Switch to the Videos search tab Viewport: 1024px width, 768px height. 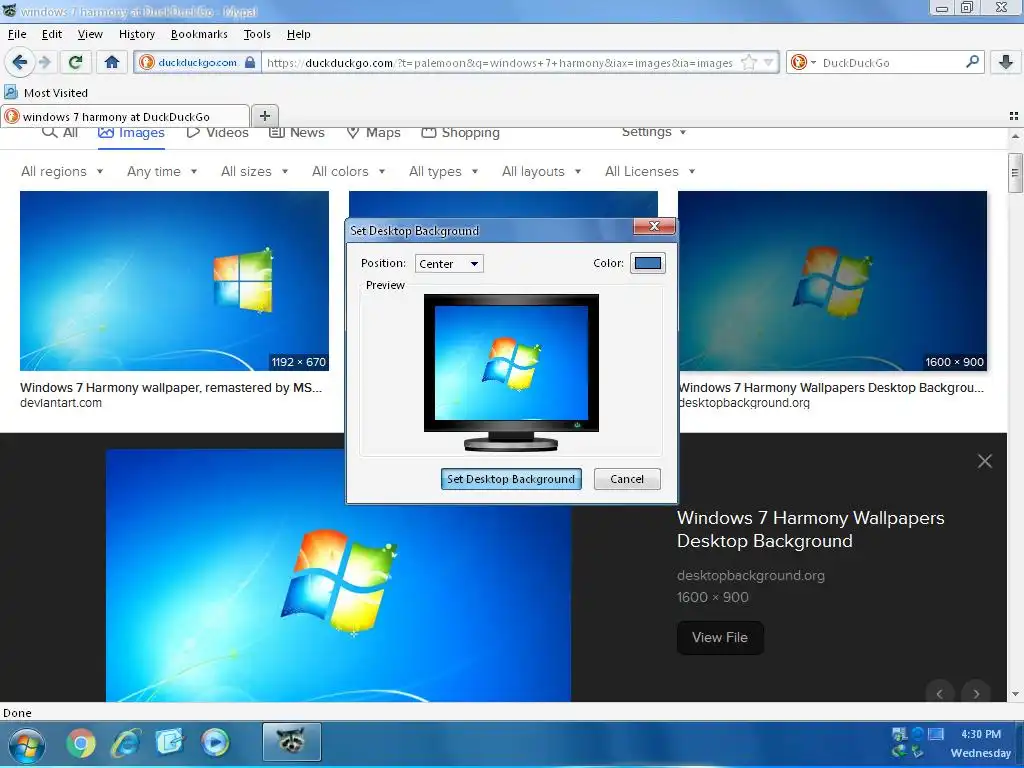coord(217,133)
